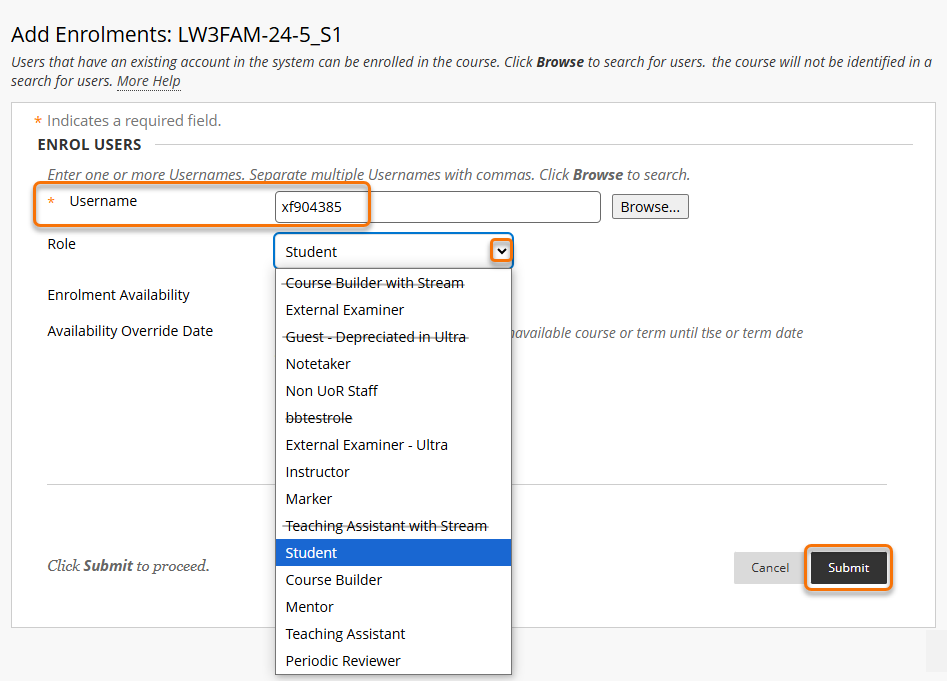This screenshot has height=681, width=947.
Task: Click the Role dropdown chevron arrow
Action: pos(501,251)
